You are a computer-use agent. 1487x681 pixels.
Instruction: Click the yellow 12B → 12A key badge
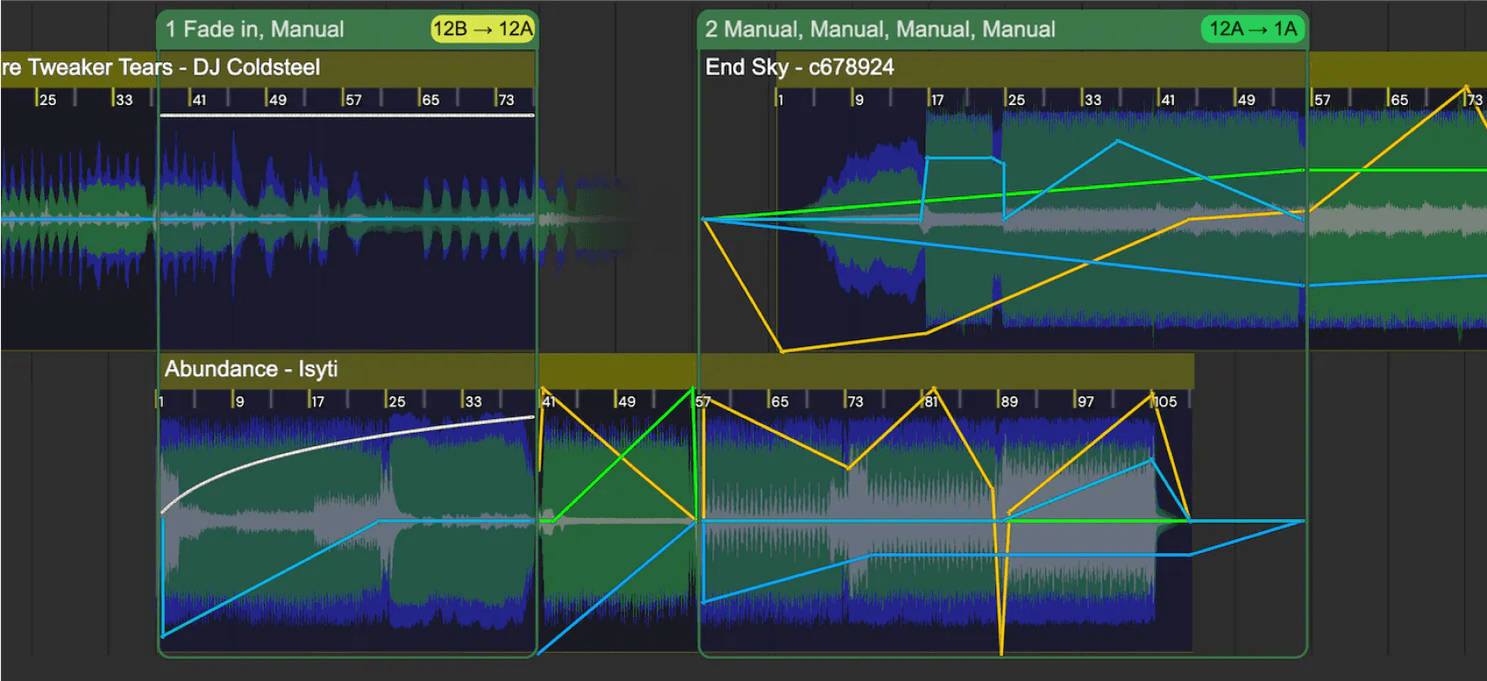click(x=483, y=29)
